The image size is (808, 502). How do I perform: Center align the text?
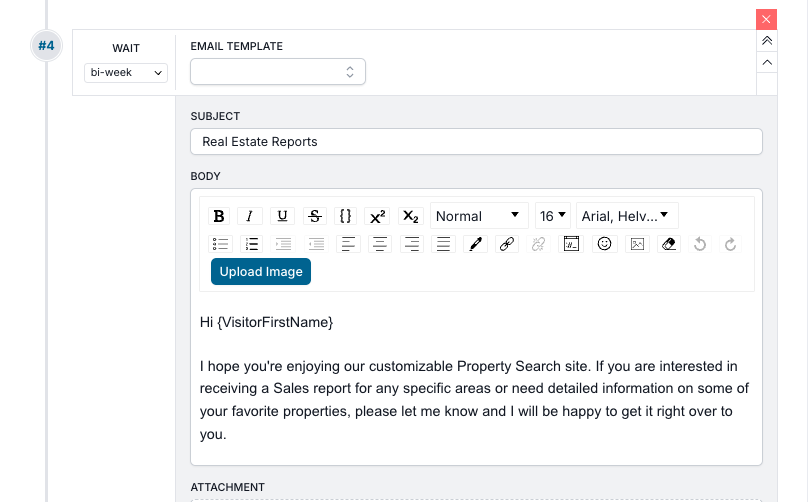(x=379, y=244)
